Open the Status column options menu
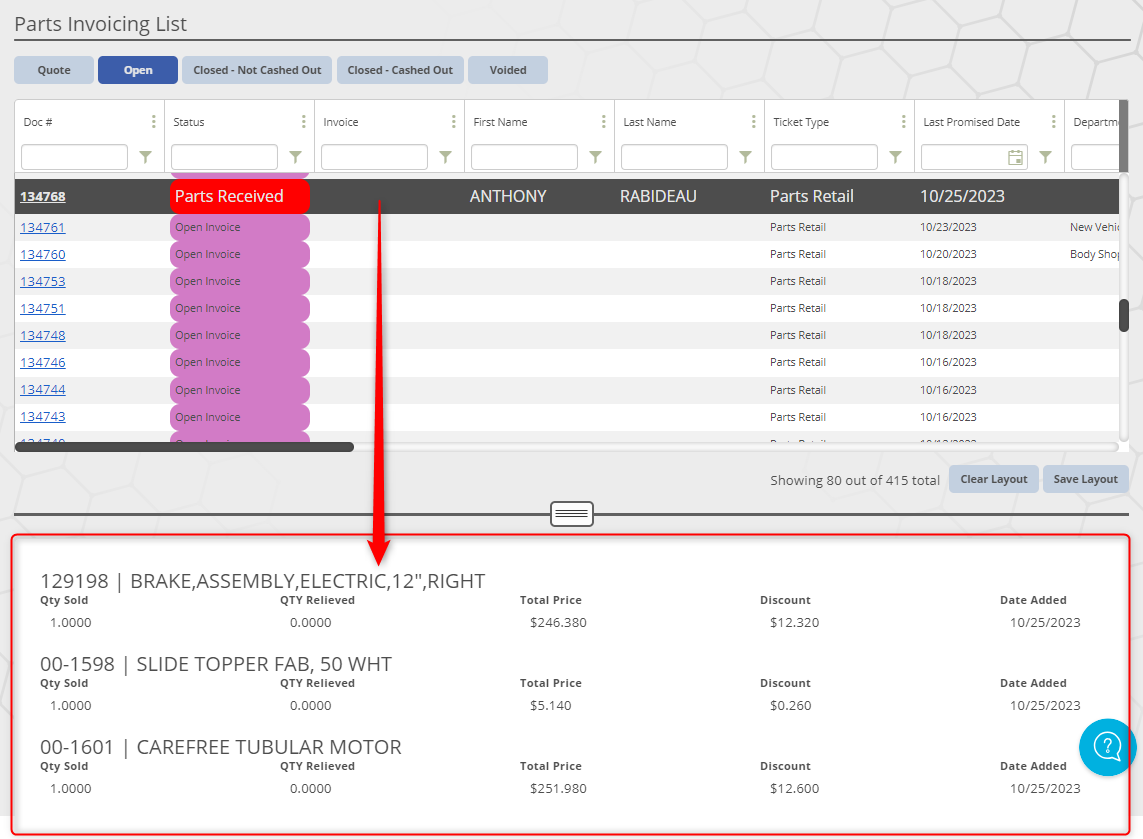The image size is (1143, 839). point(303,122)
